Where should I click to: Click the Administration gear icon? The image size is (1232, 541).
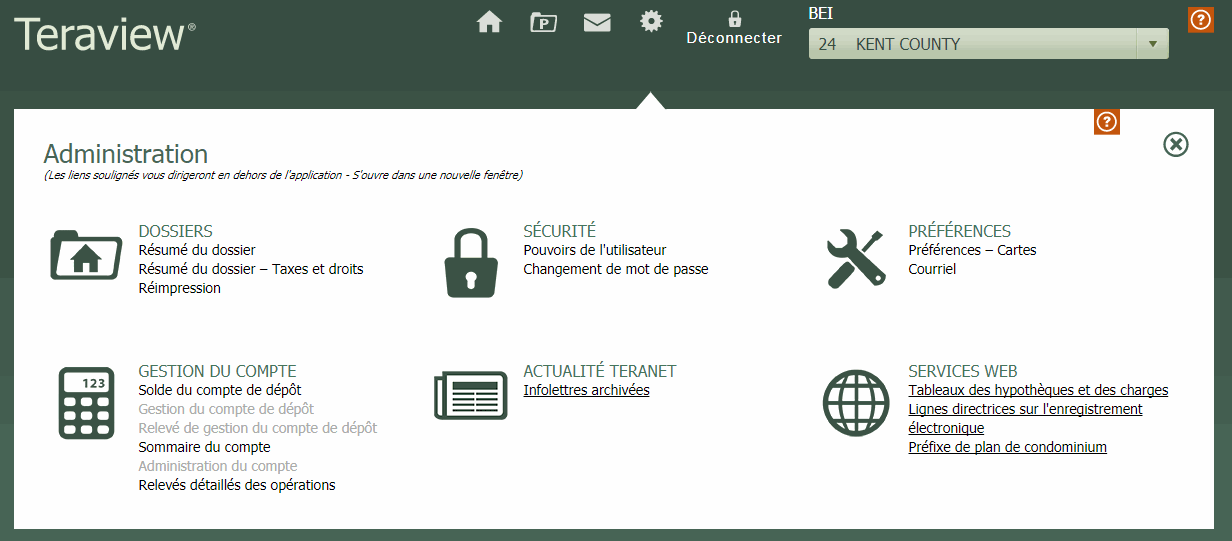[651, 21]
